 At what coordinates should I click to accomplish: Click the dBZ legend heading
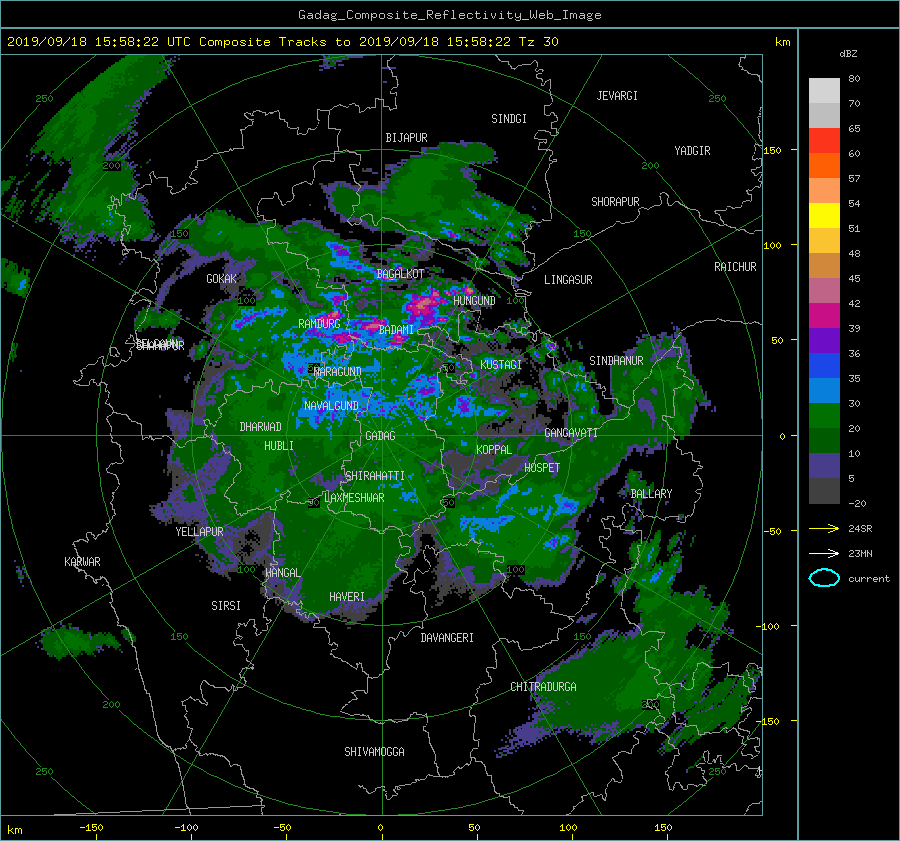[848, 53]
